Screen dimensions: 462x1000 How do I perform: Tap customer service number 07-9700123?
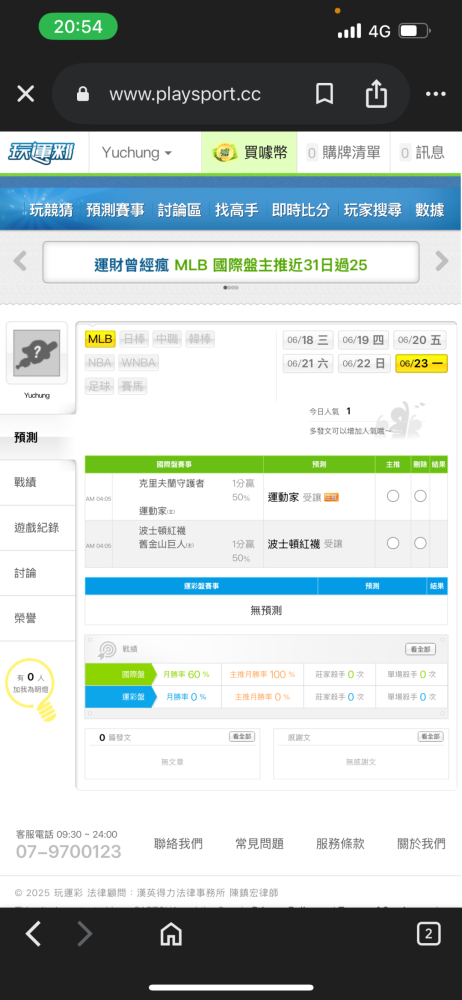(x=68, y=851)
